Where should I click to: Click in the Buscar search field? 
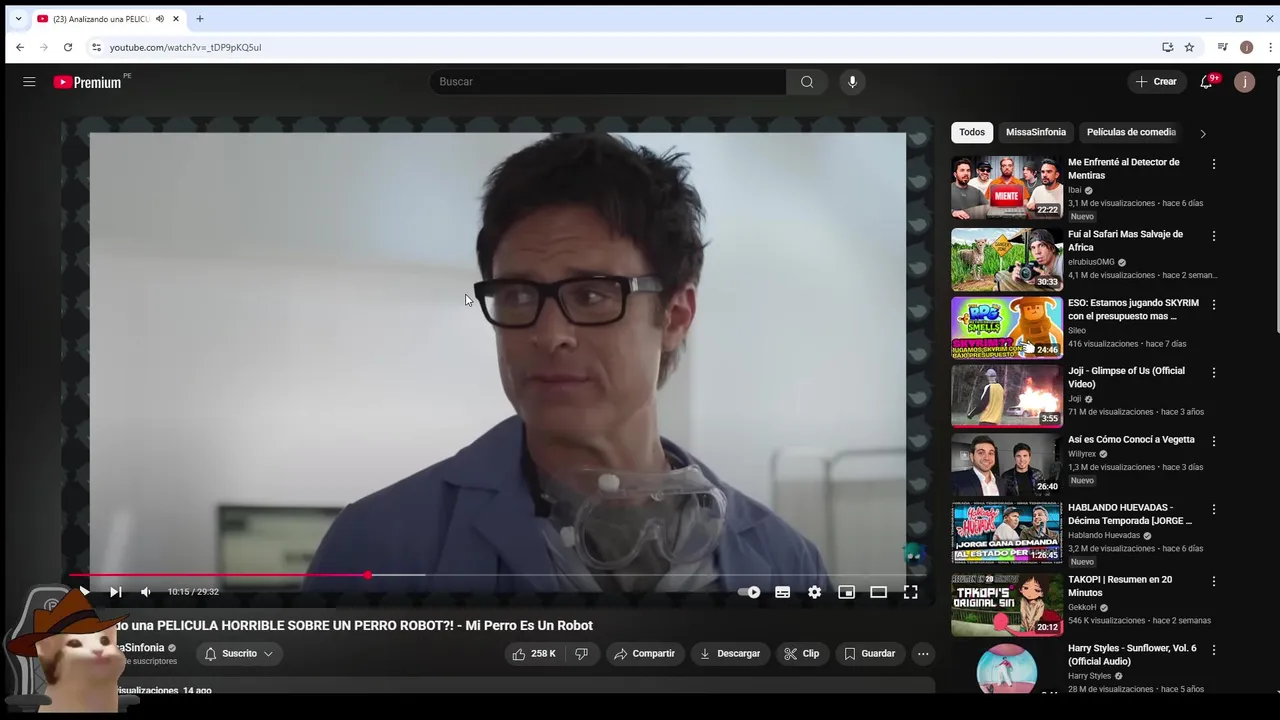point(608,82)
